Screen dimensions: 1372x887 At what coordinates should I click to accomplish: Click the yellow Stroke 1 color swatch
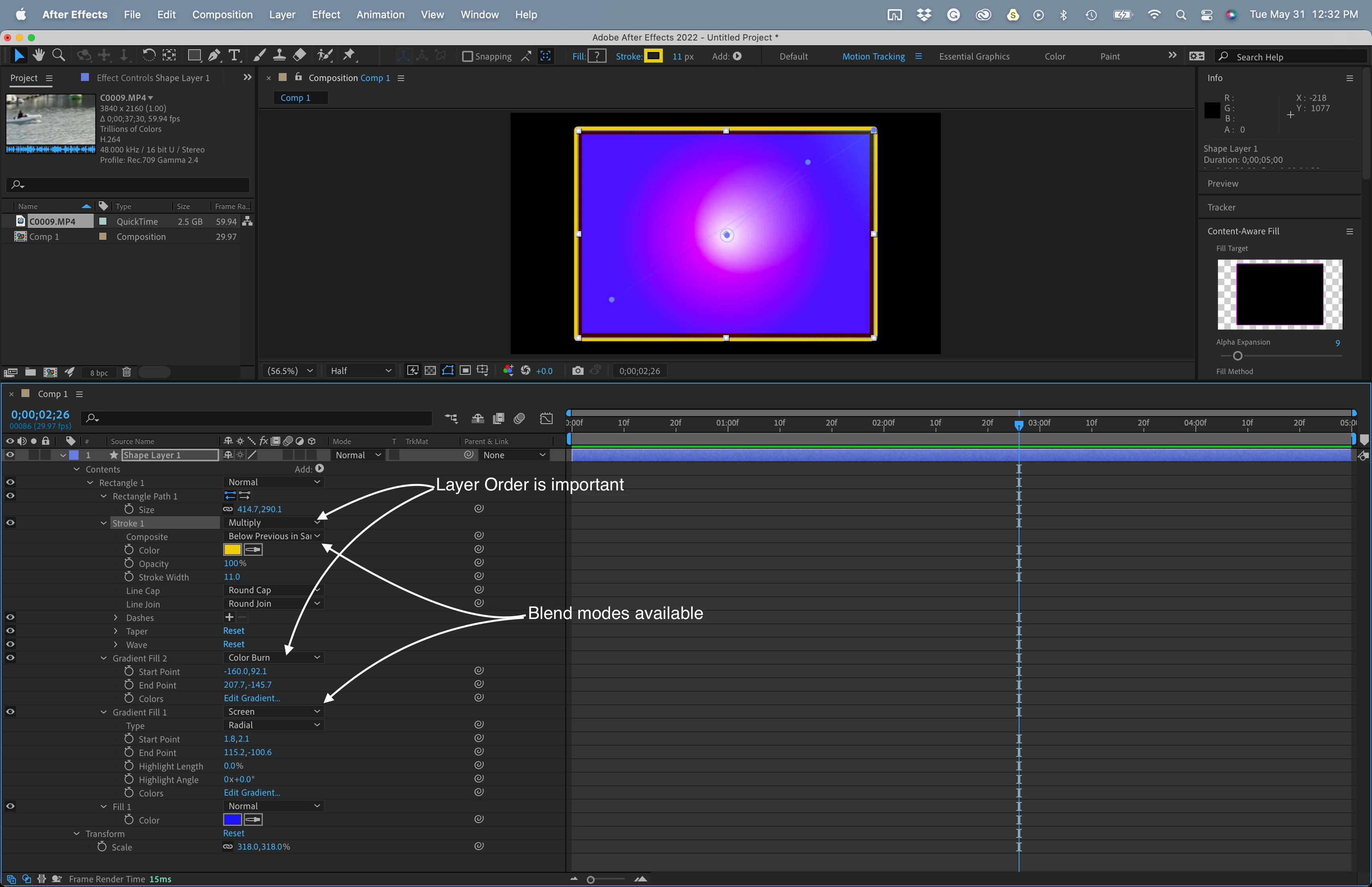(x=232, y=550)
